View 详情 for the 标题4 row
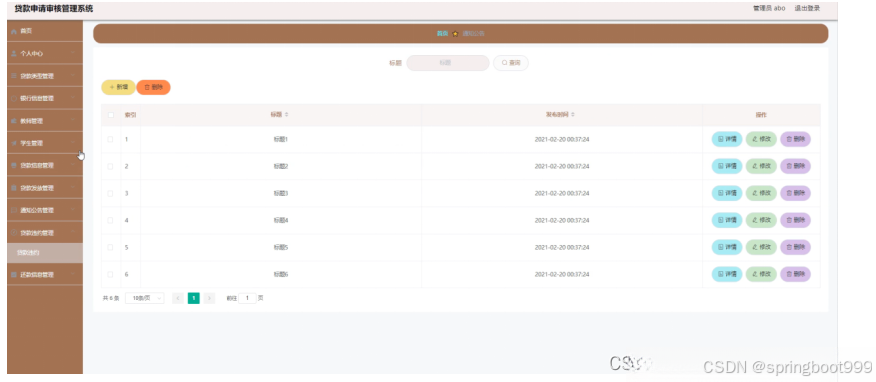This screenshot has width=876, height=382. click(x=727, y=220)
